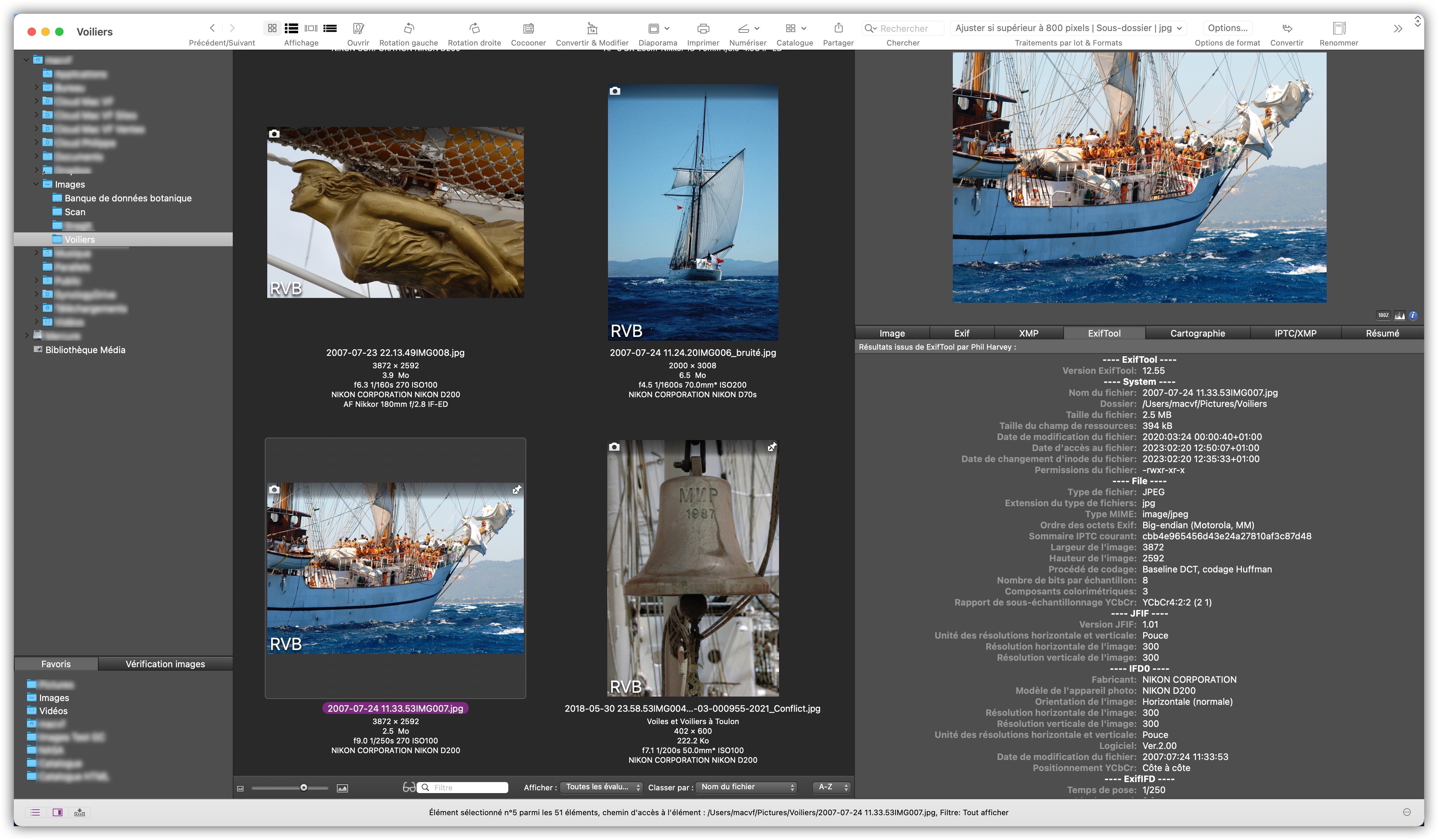Open the Vidéos favorite
Viewport: 1438px width, 840px height.
53,711
